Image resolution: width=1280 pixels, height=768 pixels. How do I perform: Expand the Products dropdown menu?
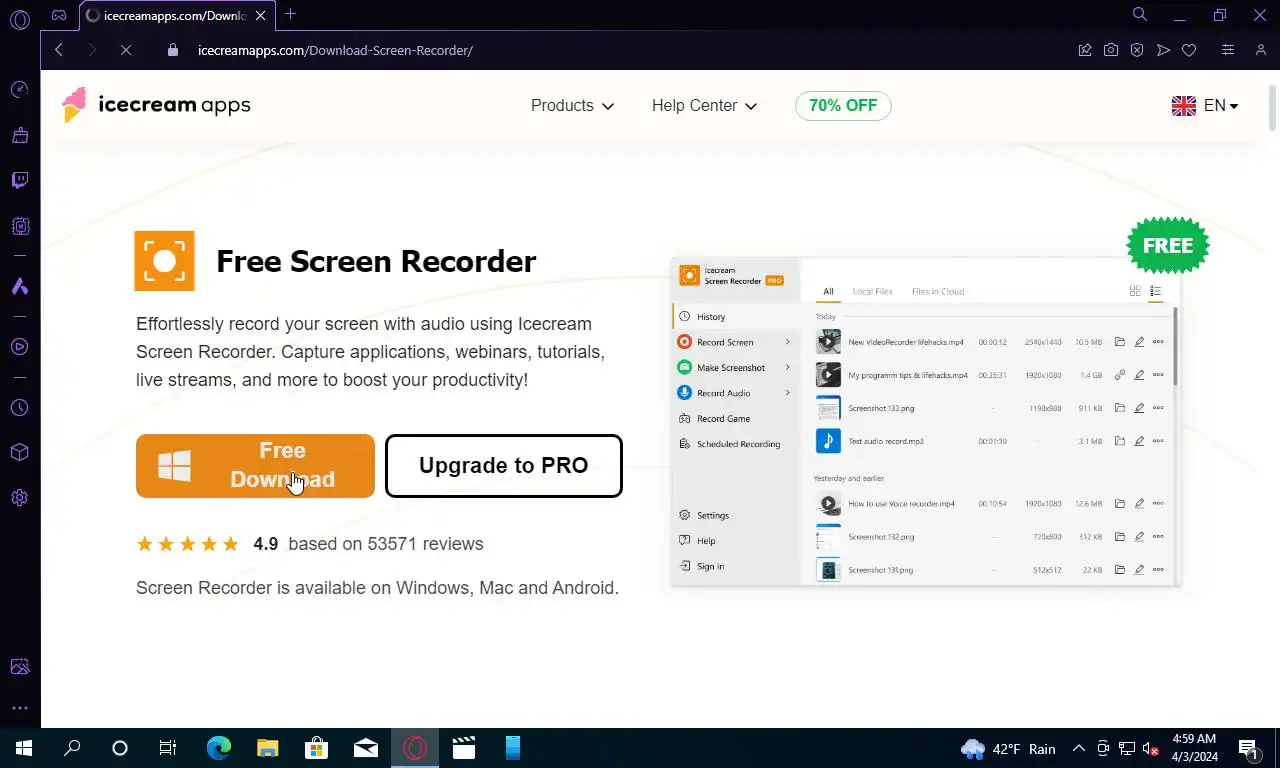pos(572,106)
